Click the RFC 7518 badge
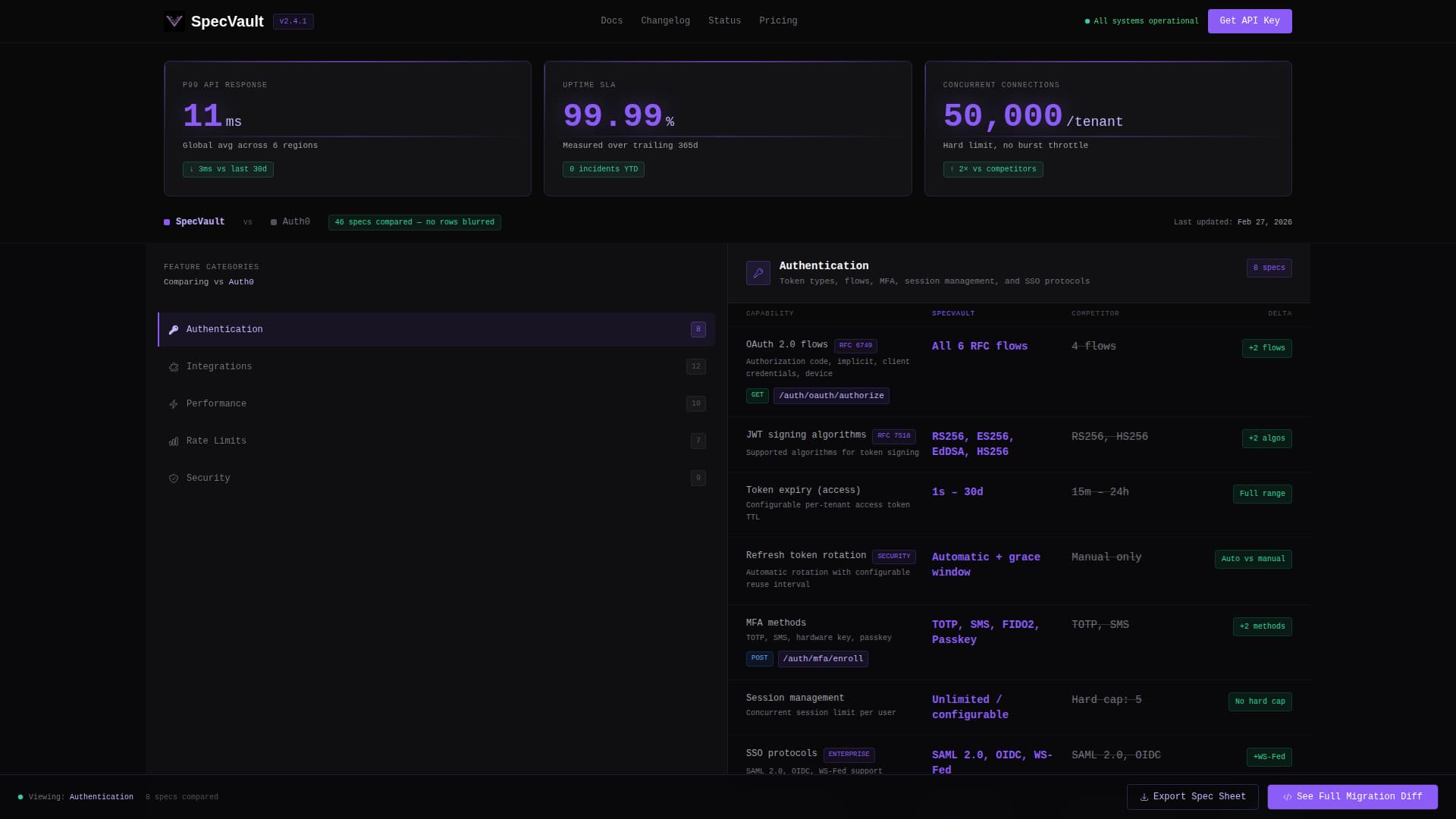The width and height of the screenshot is (1456, 819). 894,436
